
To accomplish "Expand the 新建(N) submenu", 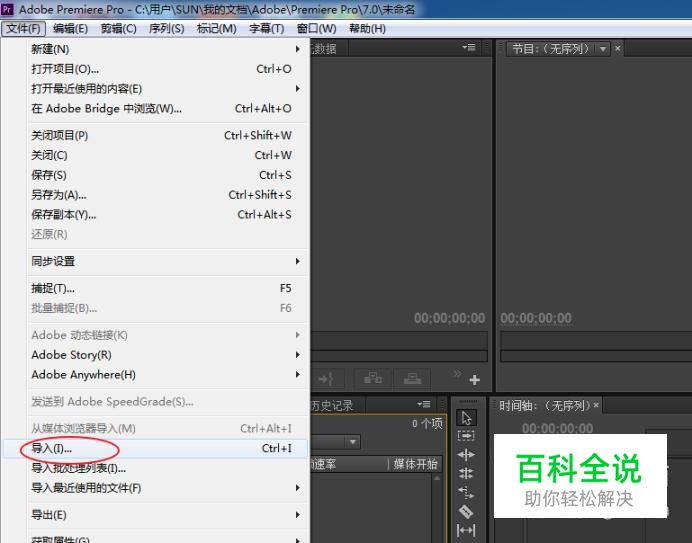I will 166,49.
